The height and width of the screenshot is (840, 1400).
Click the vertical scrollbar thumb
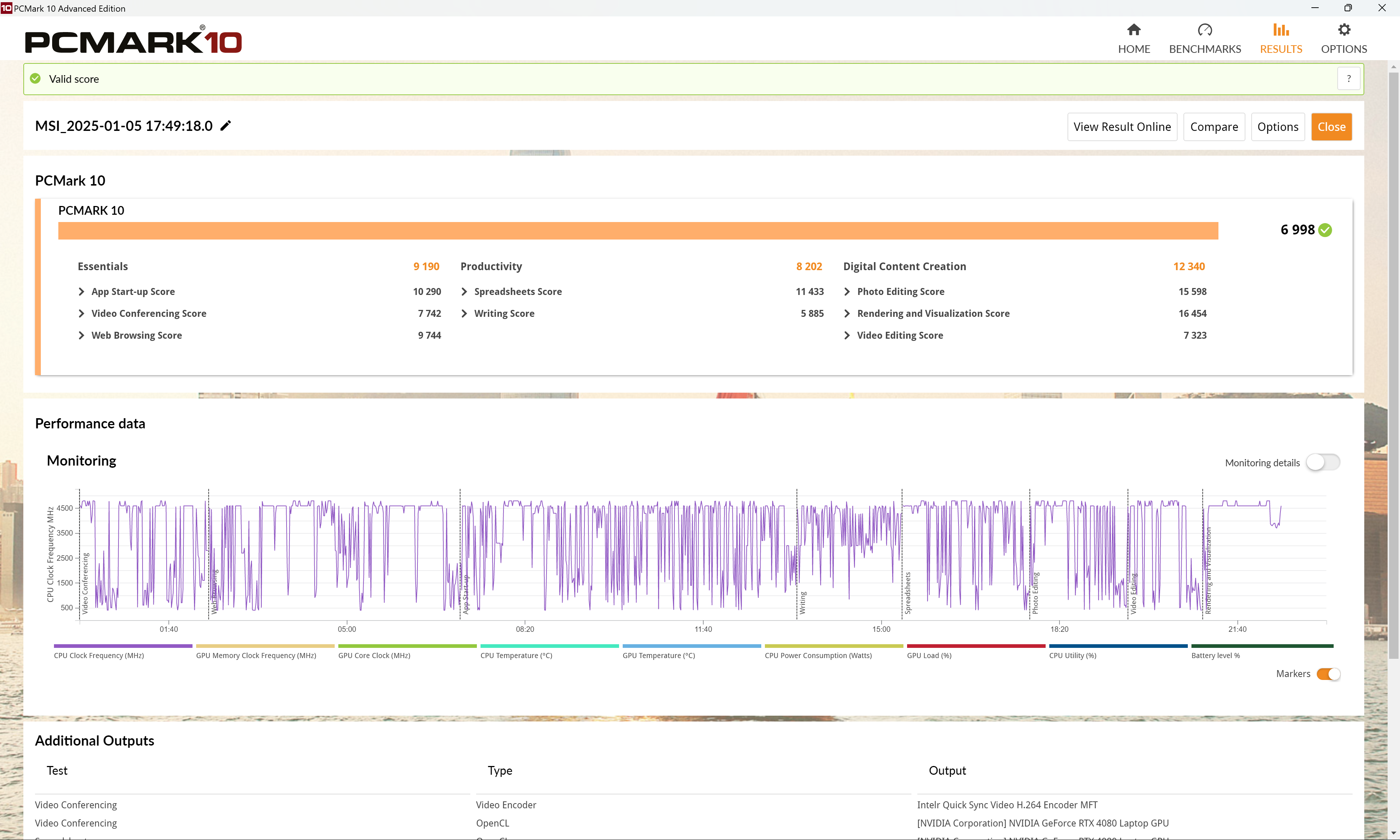pyautogui.click(x=1393, y=365)
